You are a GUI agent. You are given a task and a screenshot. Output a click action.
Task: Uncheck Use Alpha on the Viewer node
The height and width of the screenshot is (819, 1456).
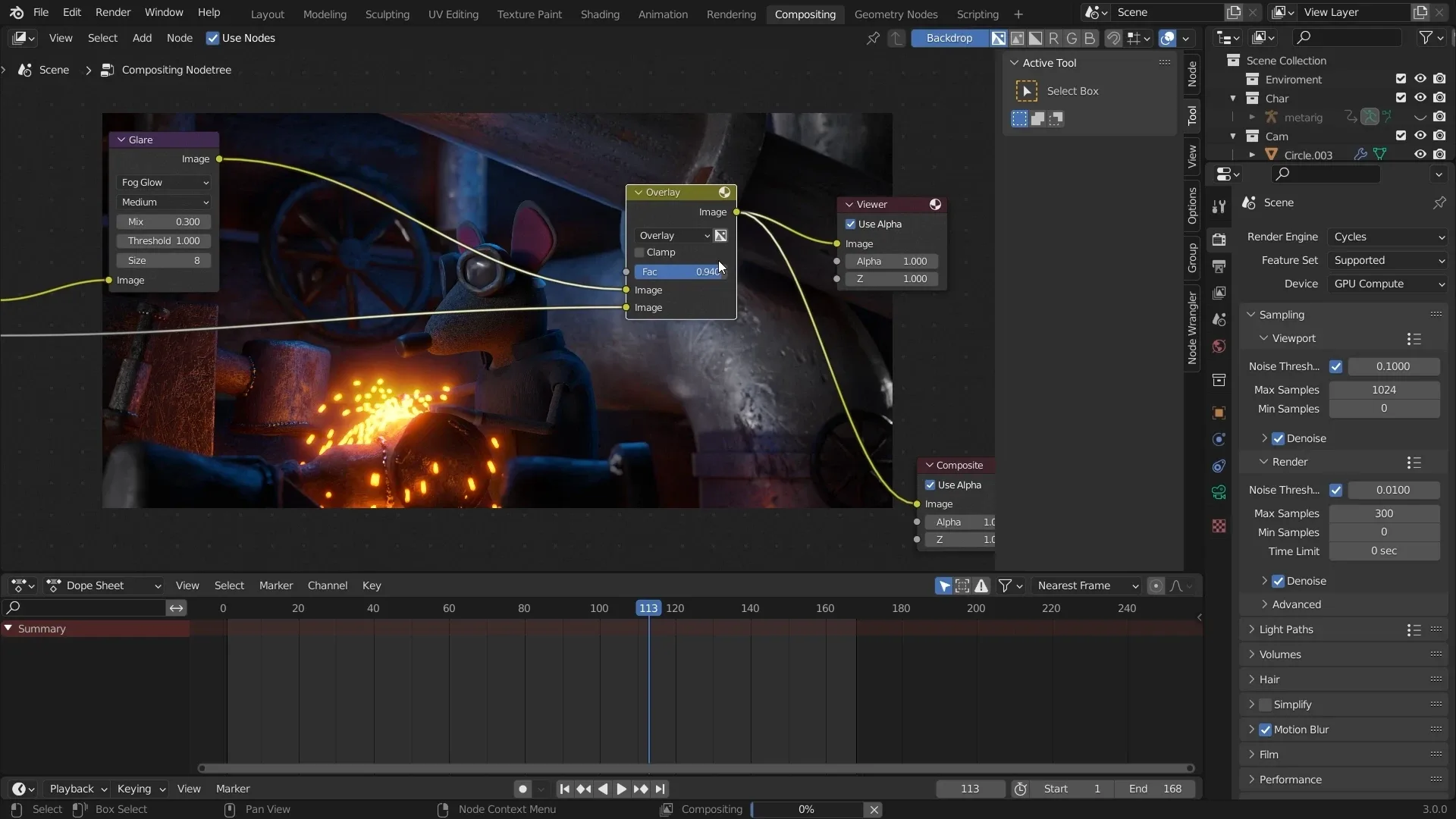[x=851, y=224]
